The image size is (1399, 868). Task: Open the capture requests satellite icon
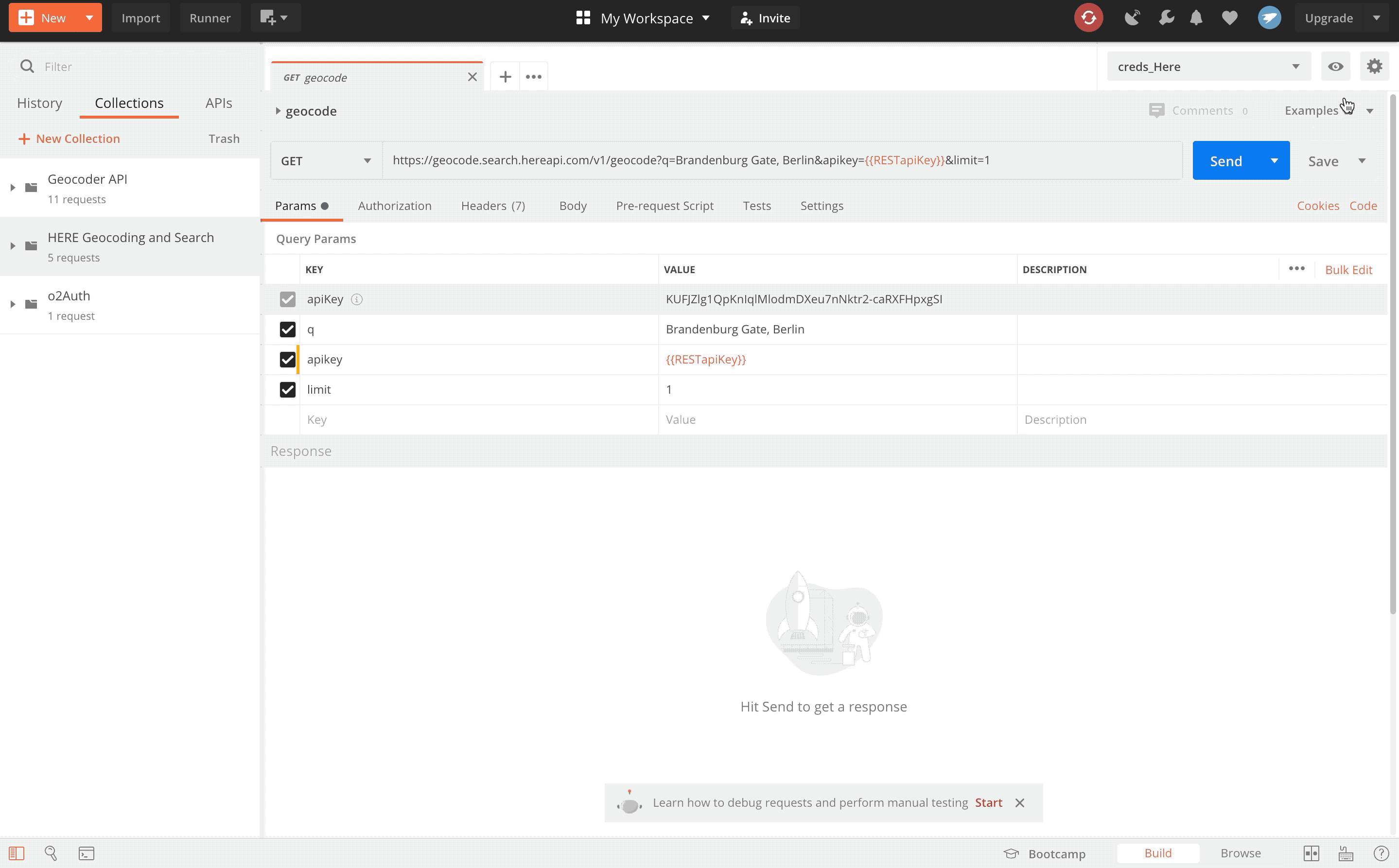1132,18
